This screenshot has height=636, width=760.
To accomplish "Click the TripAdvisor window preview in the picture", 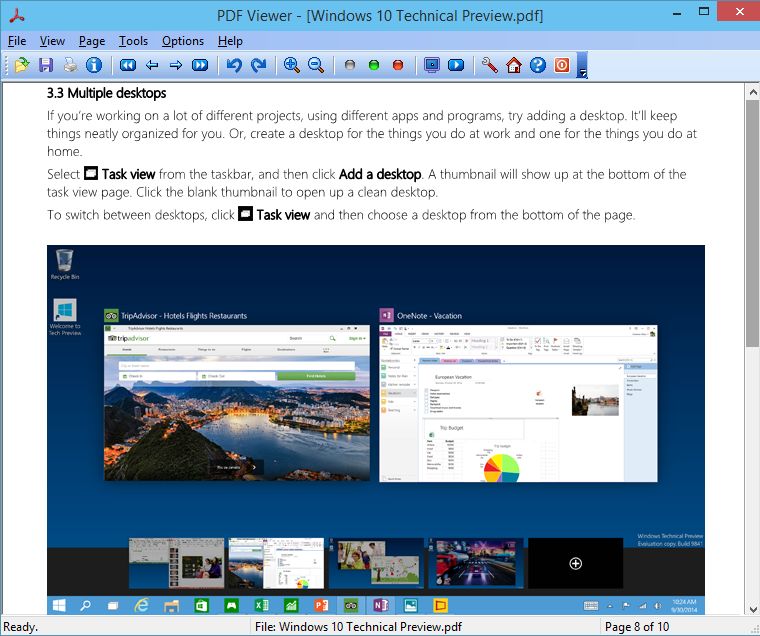I will point(237,403).
